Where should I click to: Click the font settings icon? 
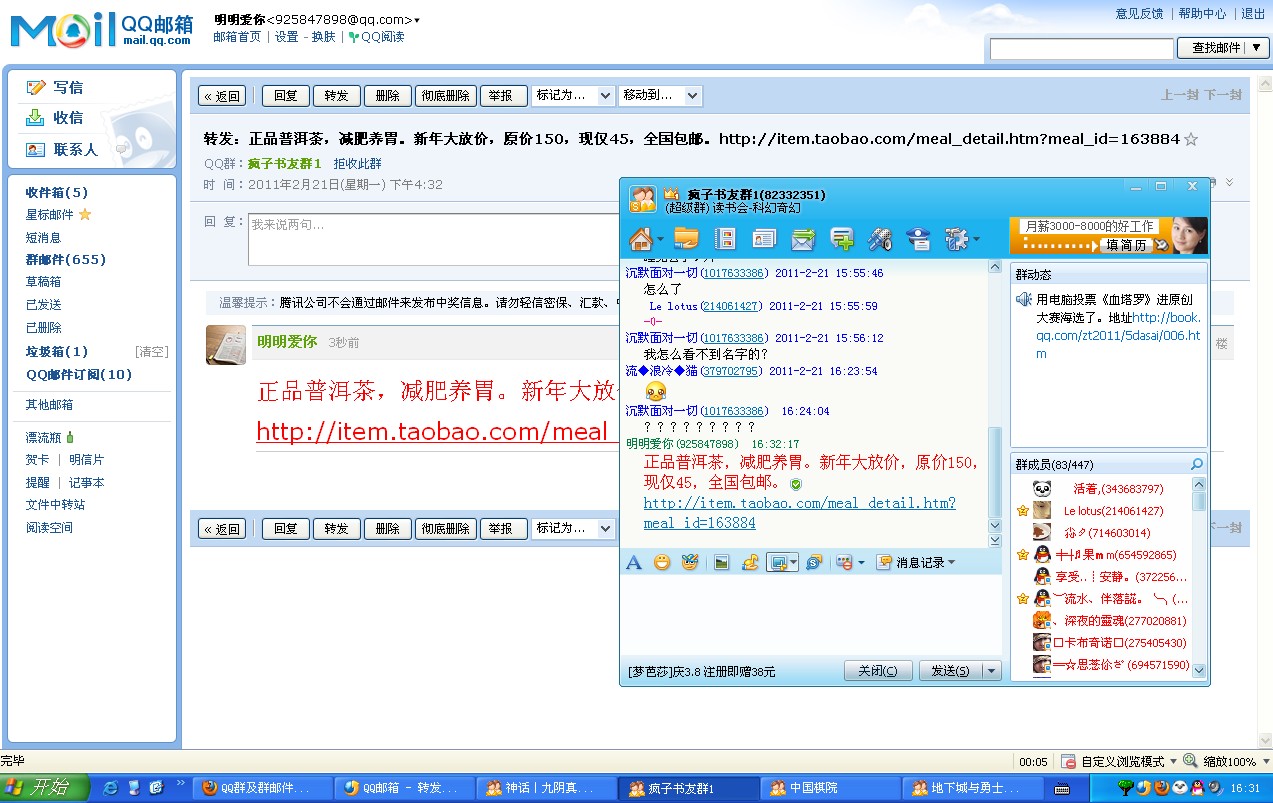(x=634, y=562)
